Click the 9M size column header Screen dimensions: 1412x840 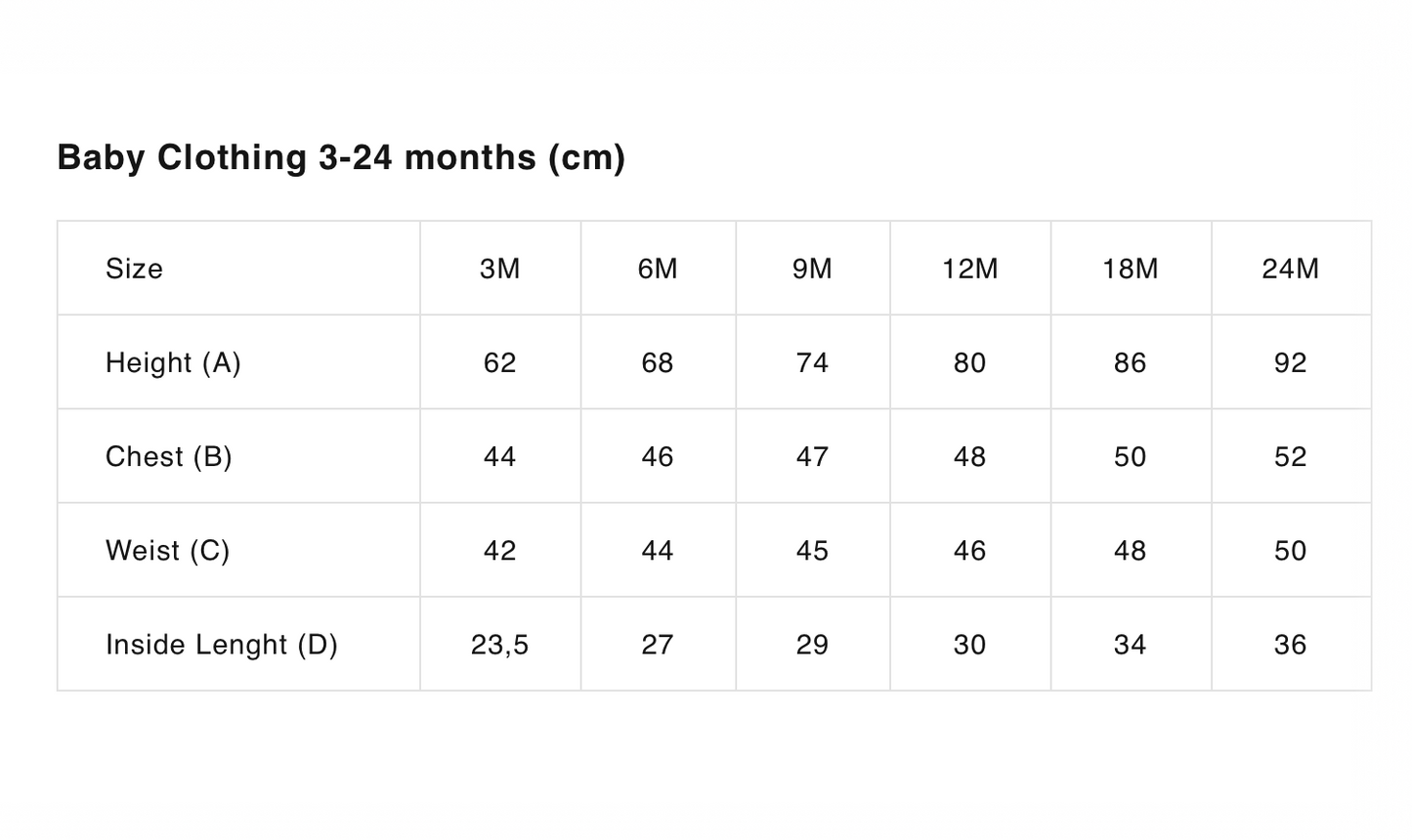tap(812, 269)
